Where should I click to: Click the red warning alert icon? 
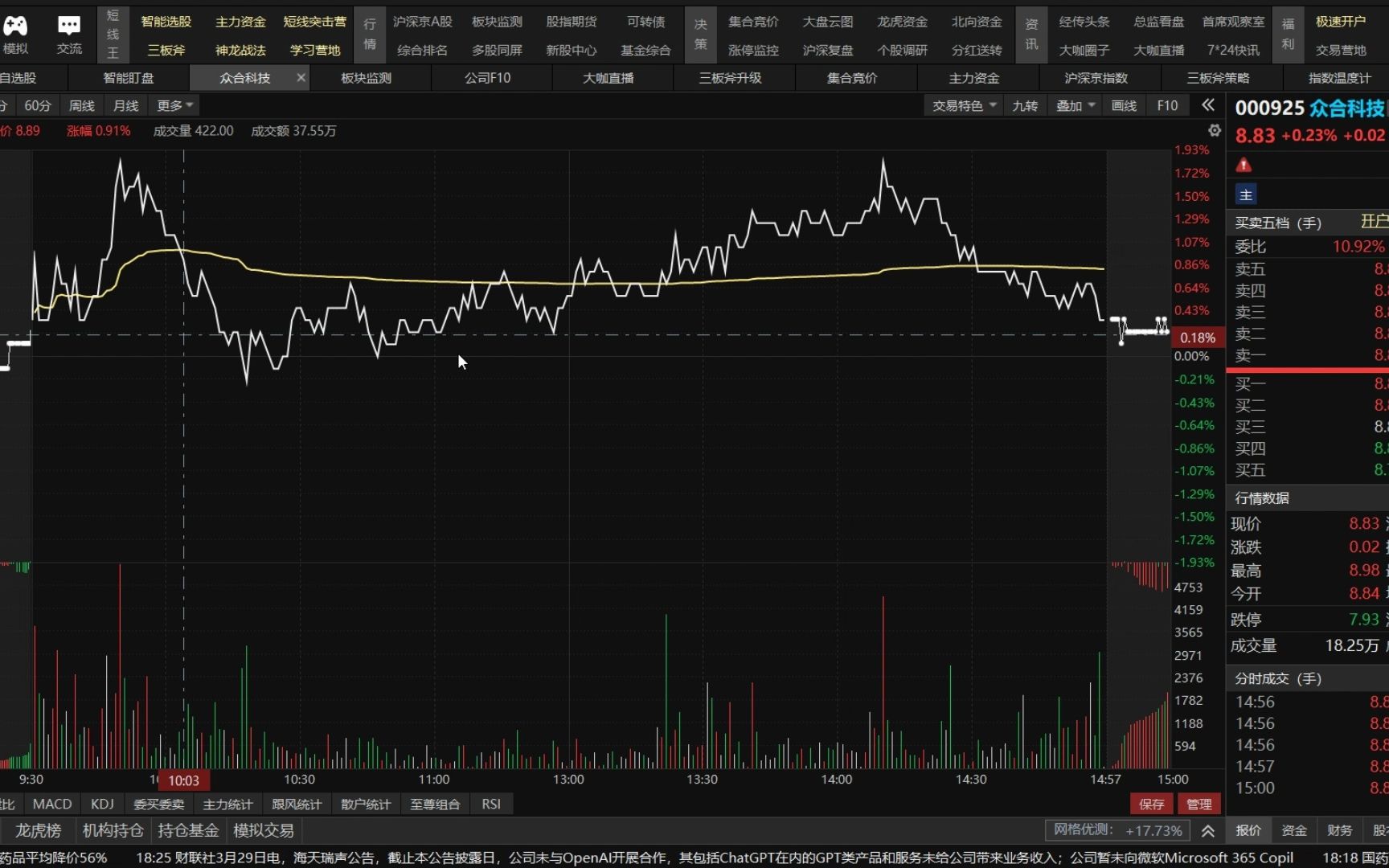click(1244, 165)
